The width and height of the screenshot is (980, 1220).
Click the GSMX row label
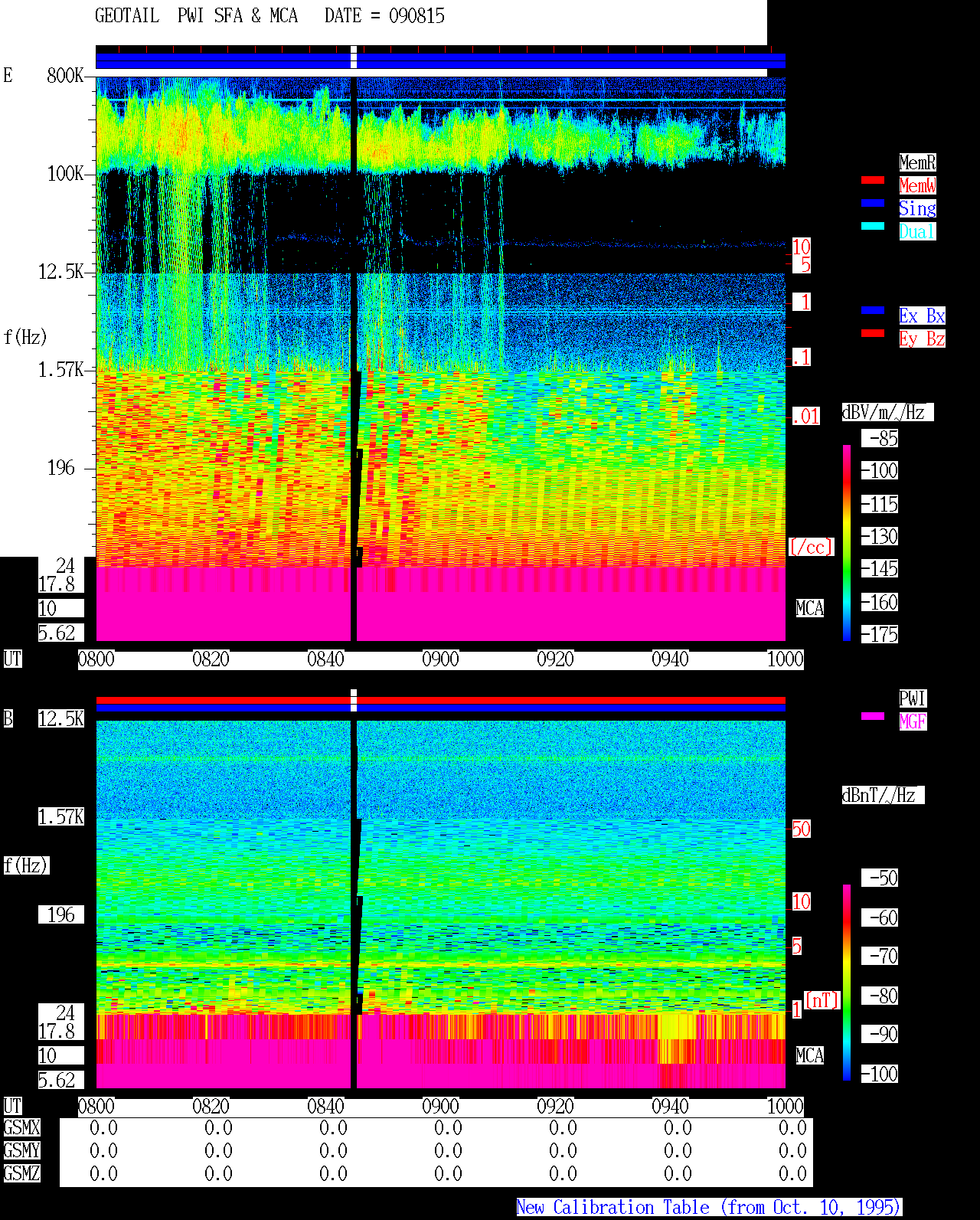tap(21, 1127)
